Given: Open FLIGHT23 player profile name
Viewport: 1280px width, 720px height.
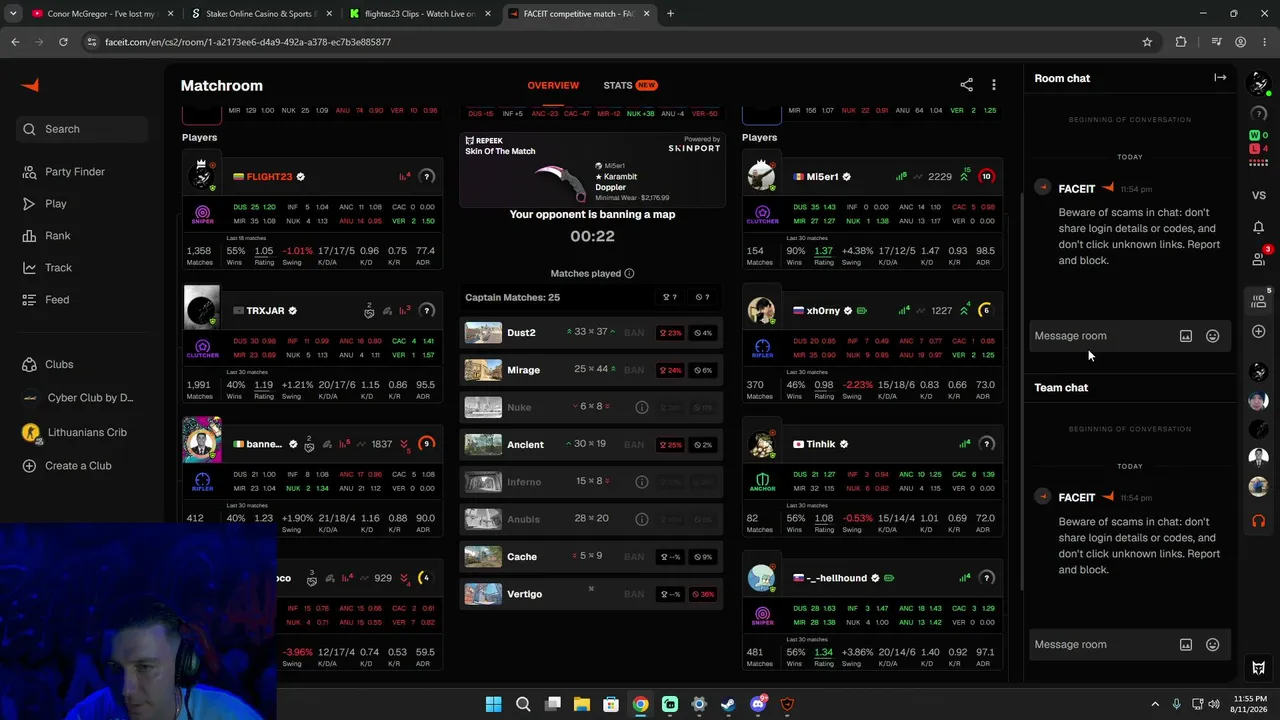Looking at the screenshot, I should (x=270, y=177).
